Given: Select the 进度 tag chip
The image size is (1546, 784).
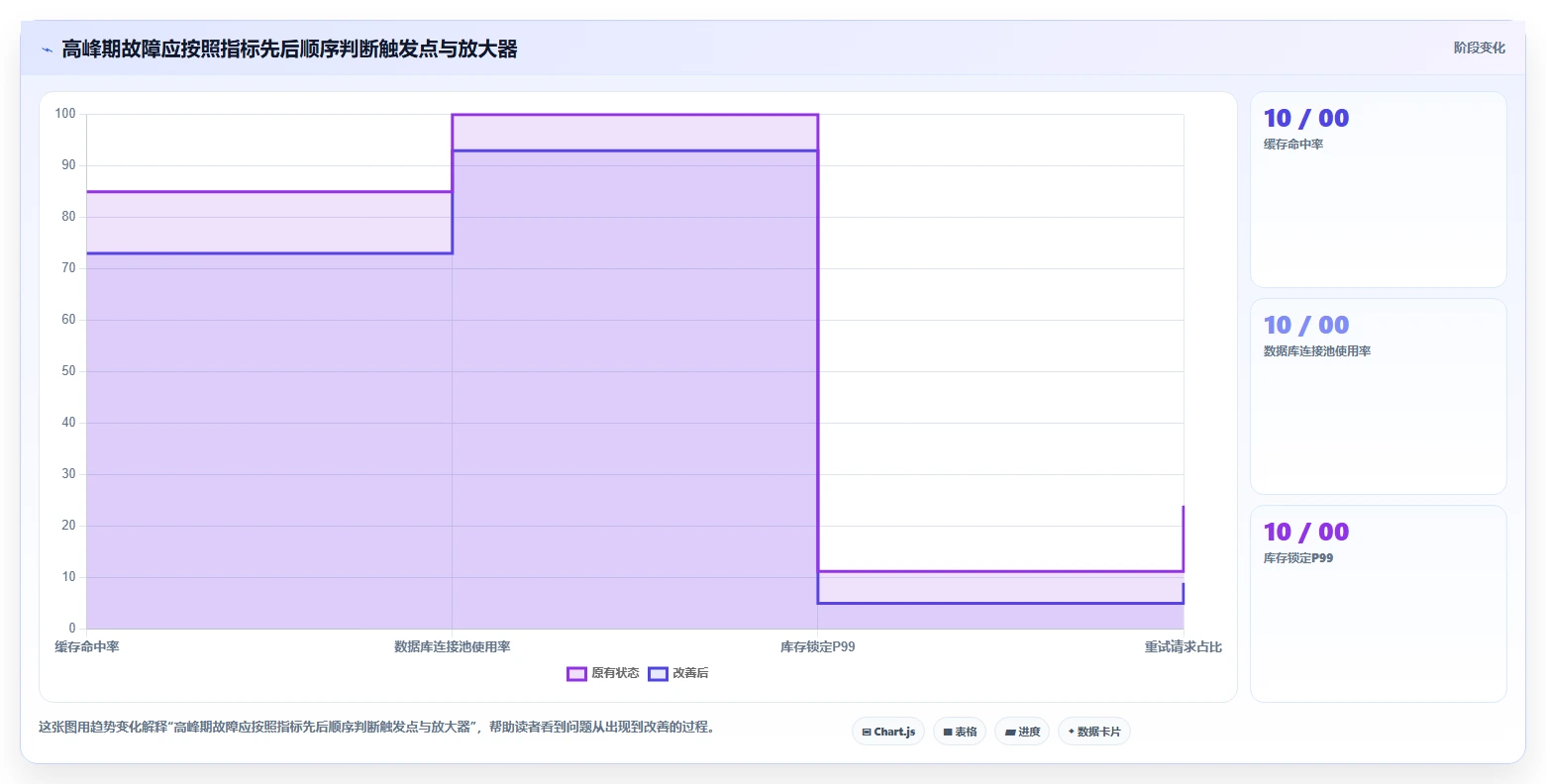Looking at the screenshot, I should (1022, 732).
